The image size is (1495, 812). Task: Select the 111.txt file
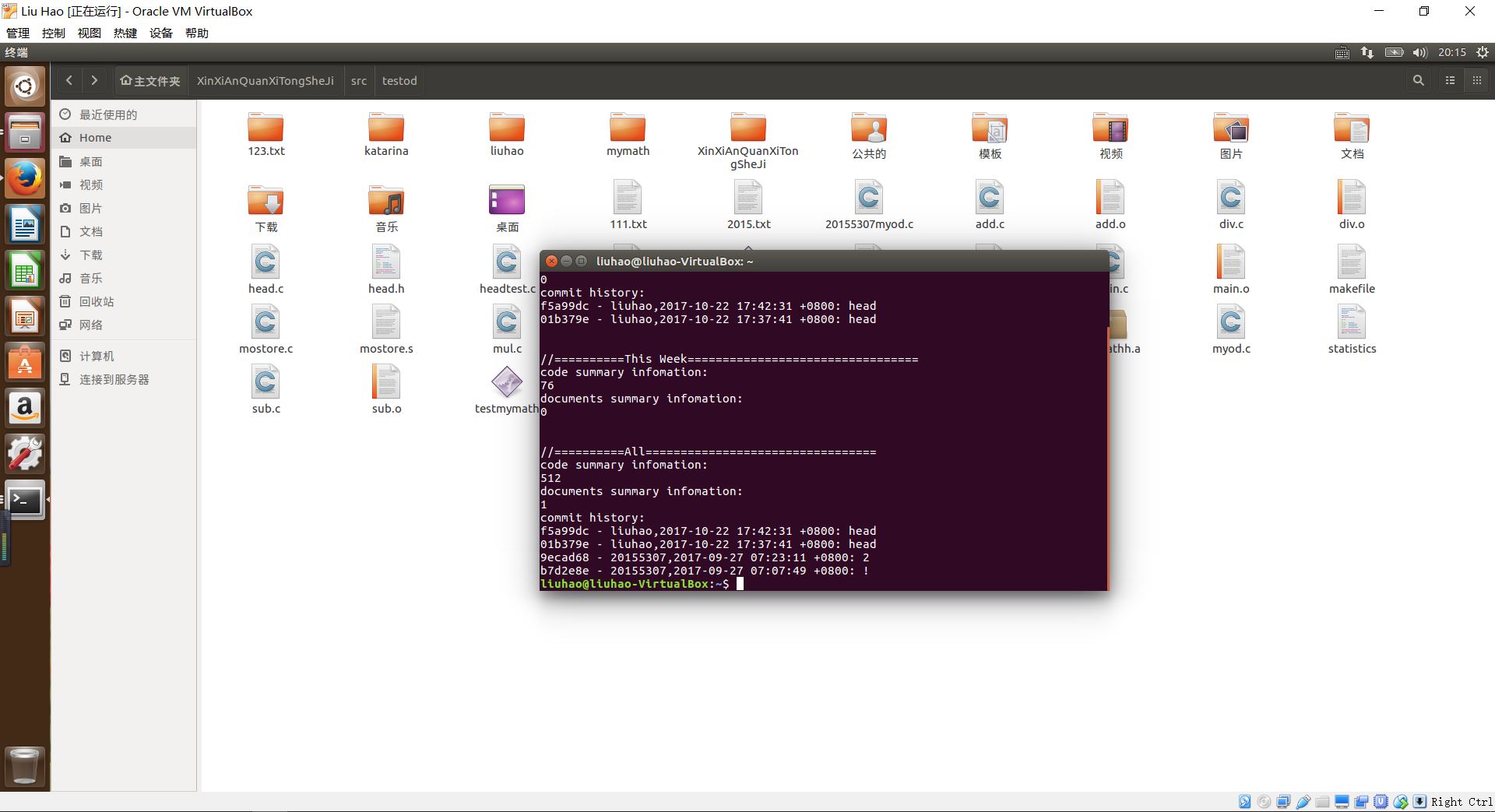click(x=628, y=204)
